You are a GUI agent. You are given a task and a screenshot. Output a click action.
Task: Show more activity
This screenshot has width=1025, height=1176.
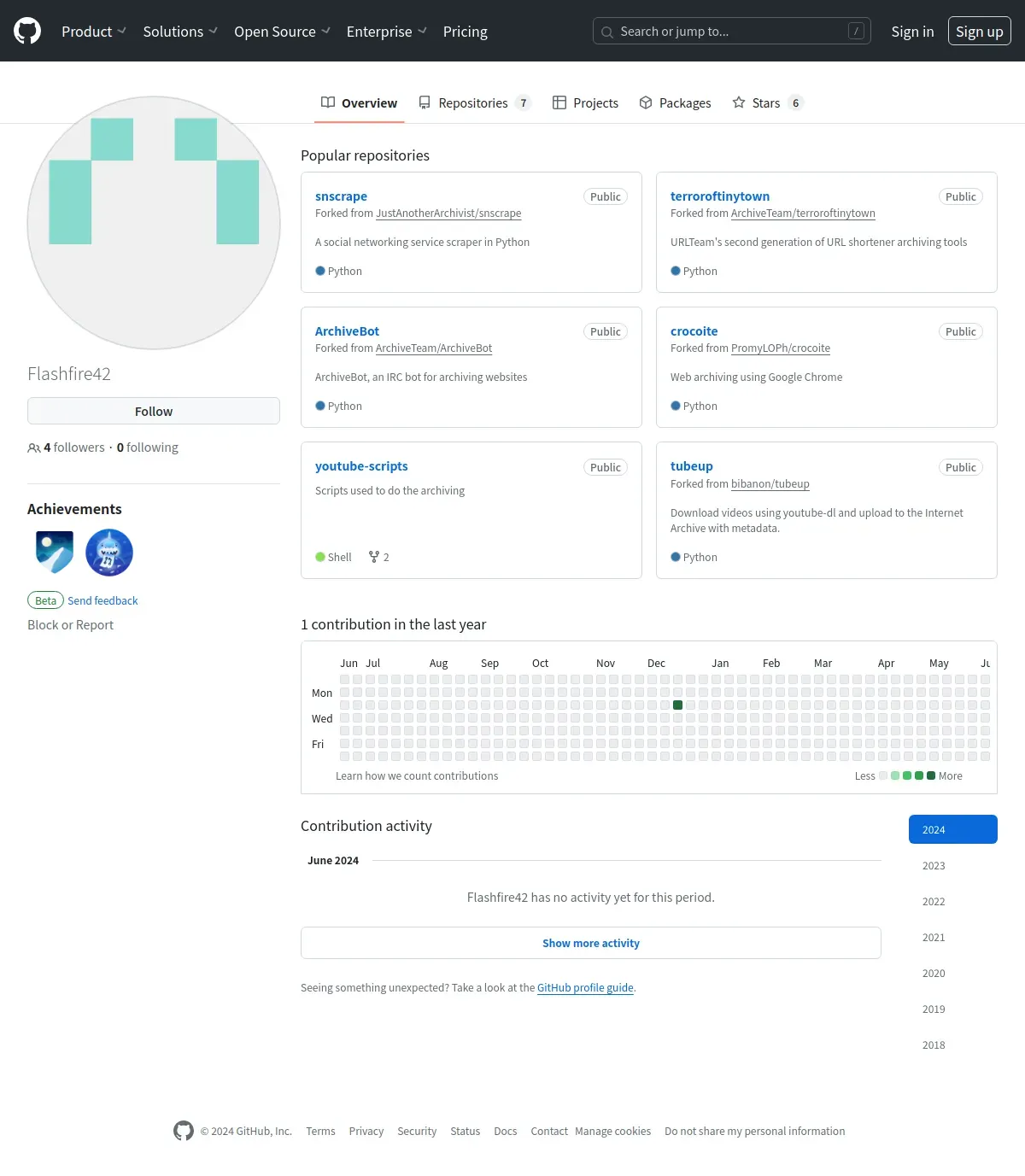[591, 943]
